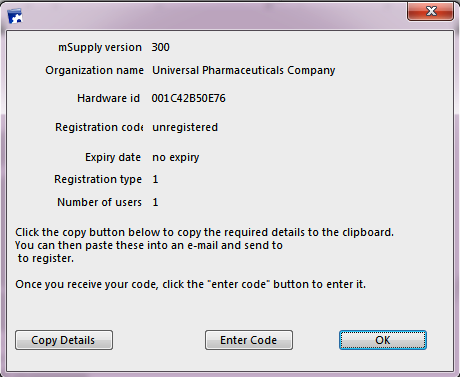The image size is (461, 377).
Task: Click the Universal Pharmaceuticals Company organization name
Action: point(243,70)
